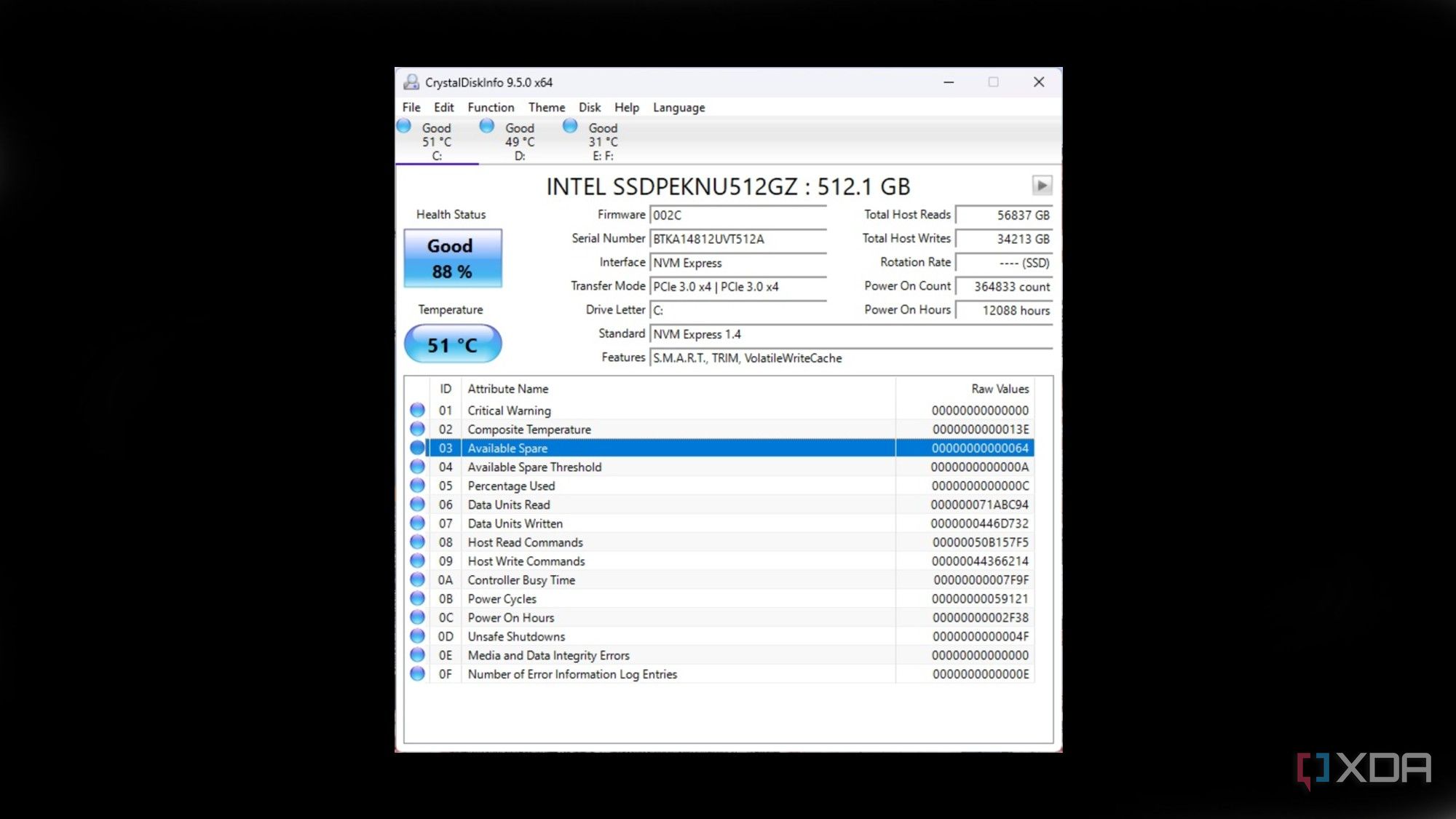Click the next disk arrow button

1042,186
